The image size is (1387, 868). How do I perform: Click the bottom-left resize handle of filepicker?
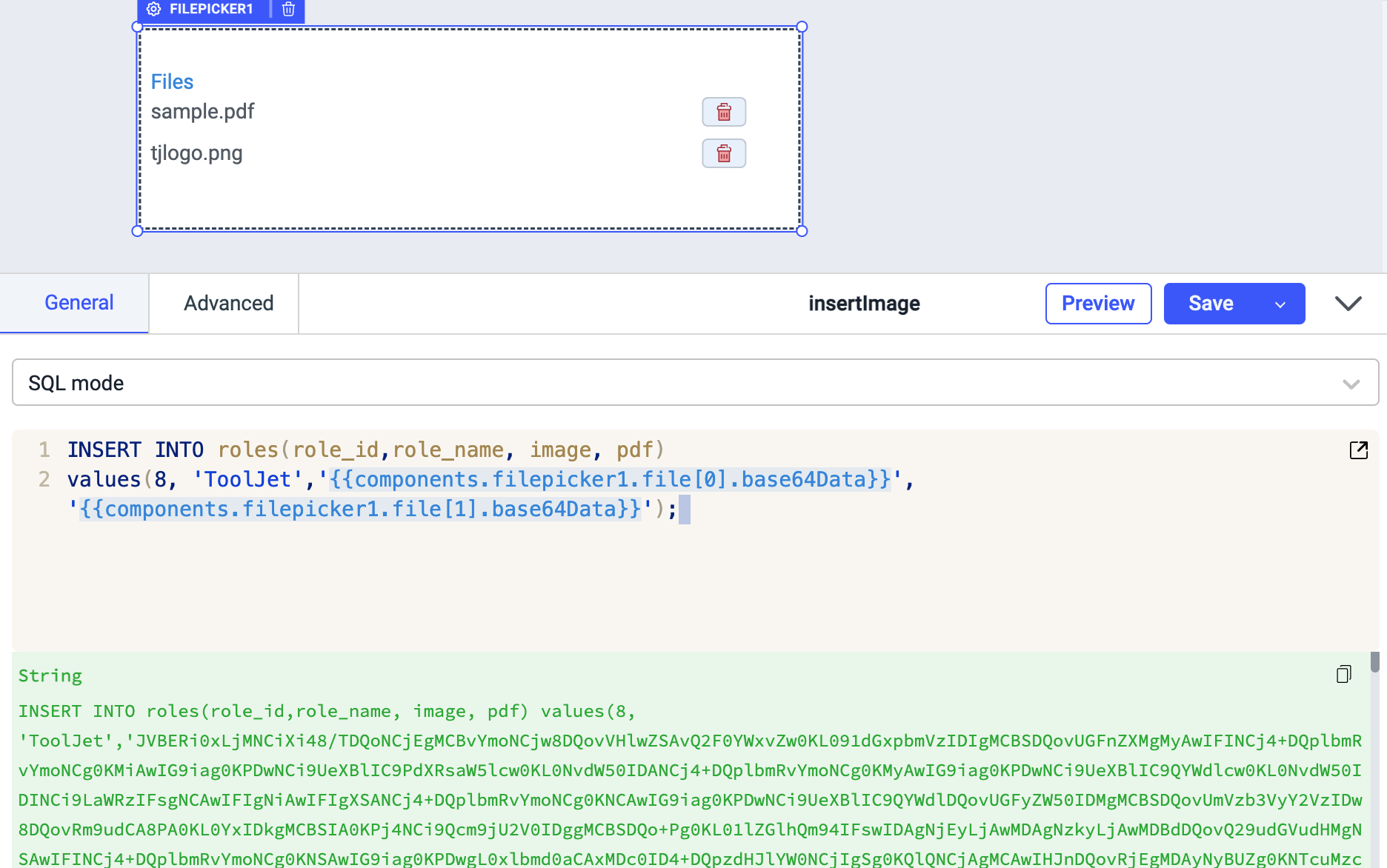(x=137, y=231)
